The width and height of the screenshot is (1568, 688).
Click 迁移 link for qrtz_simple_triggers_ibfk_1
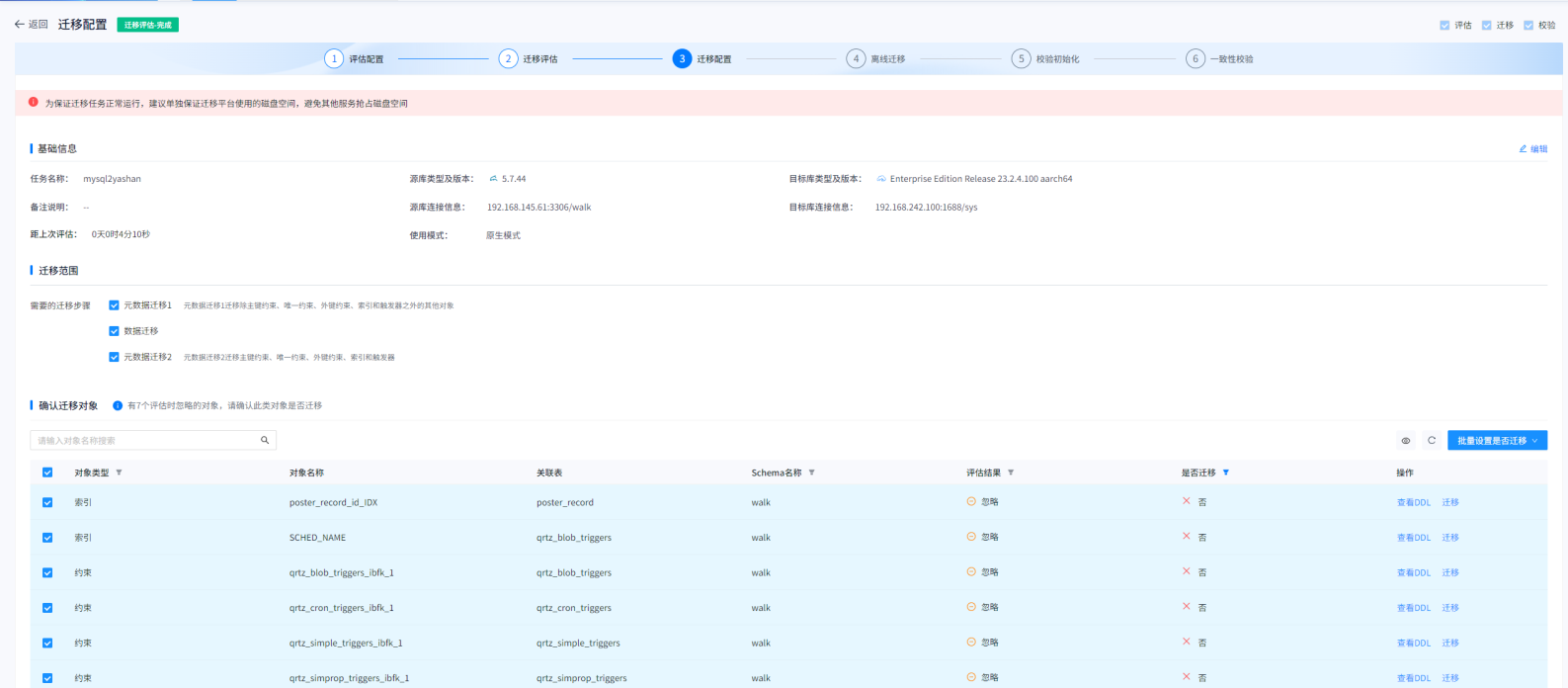[x=1450, y=643]
